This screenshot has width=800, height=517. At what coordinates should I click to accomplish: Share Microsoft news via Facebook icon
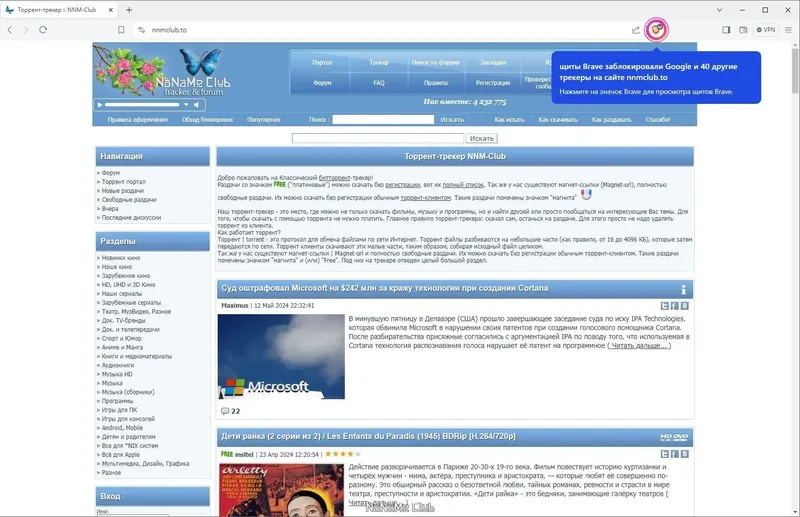point(674,306)
